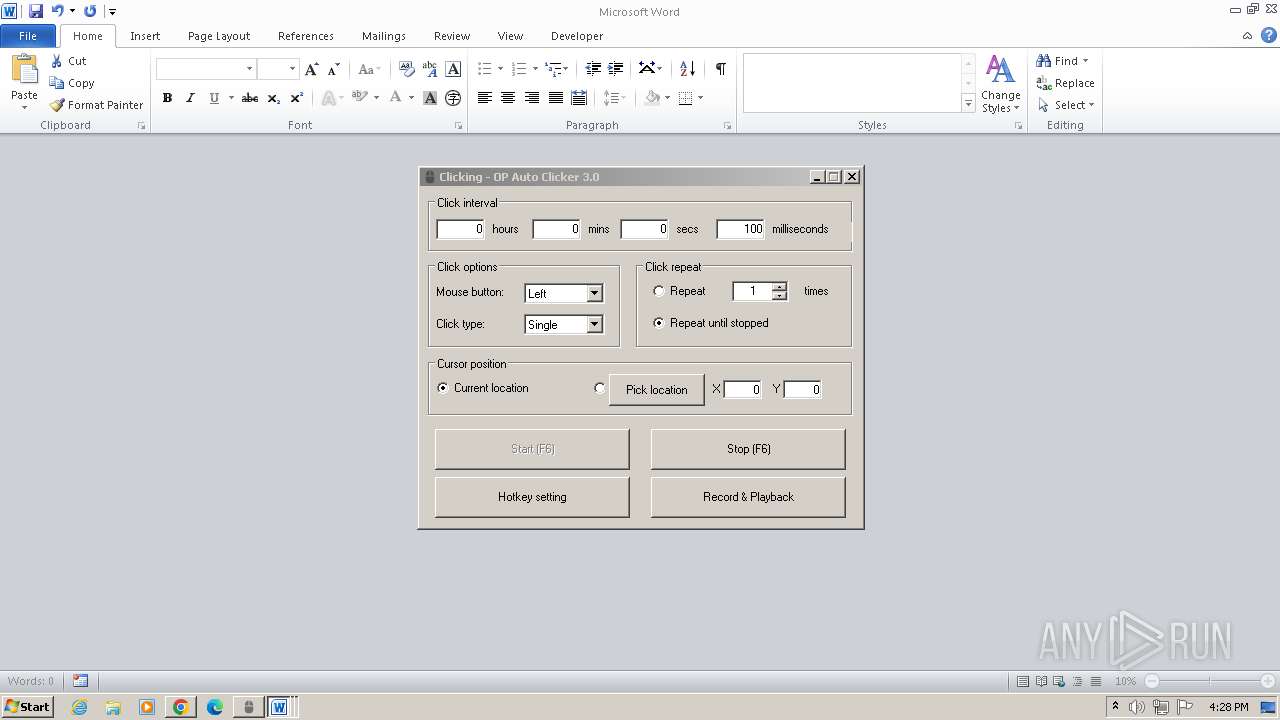This screenshot has width=1280, height=720.
Task: Click the Redo icon in Word's title bar
Action: 90,11
